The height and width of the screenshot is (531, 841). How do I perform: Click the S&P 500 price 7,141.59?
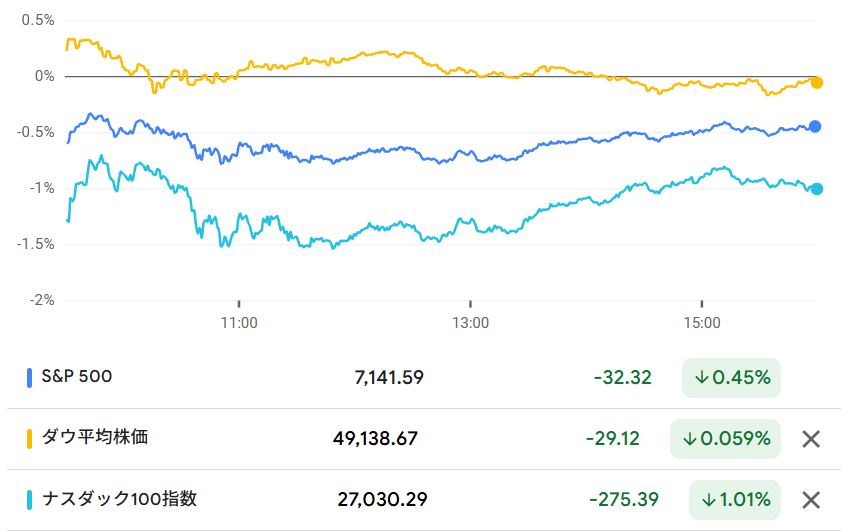[389, 378]
